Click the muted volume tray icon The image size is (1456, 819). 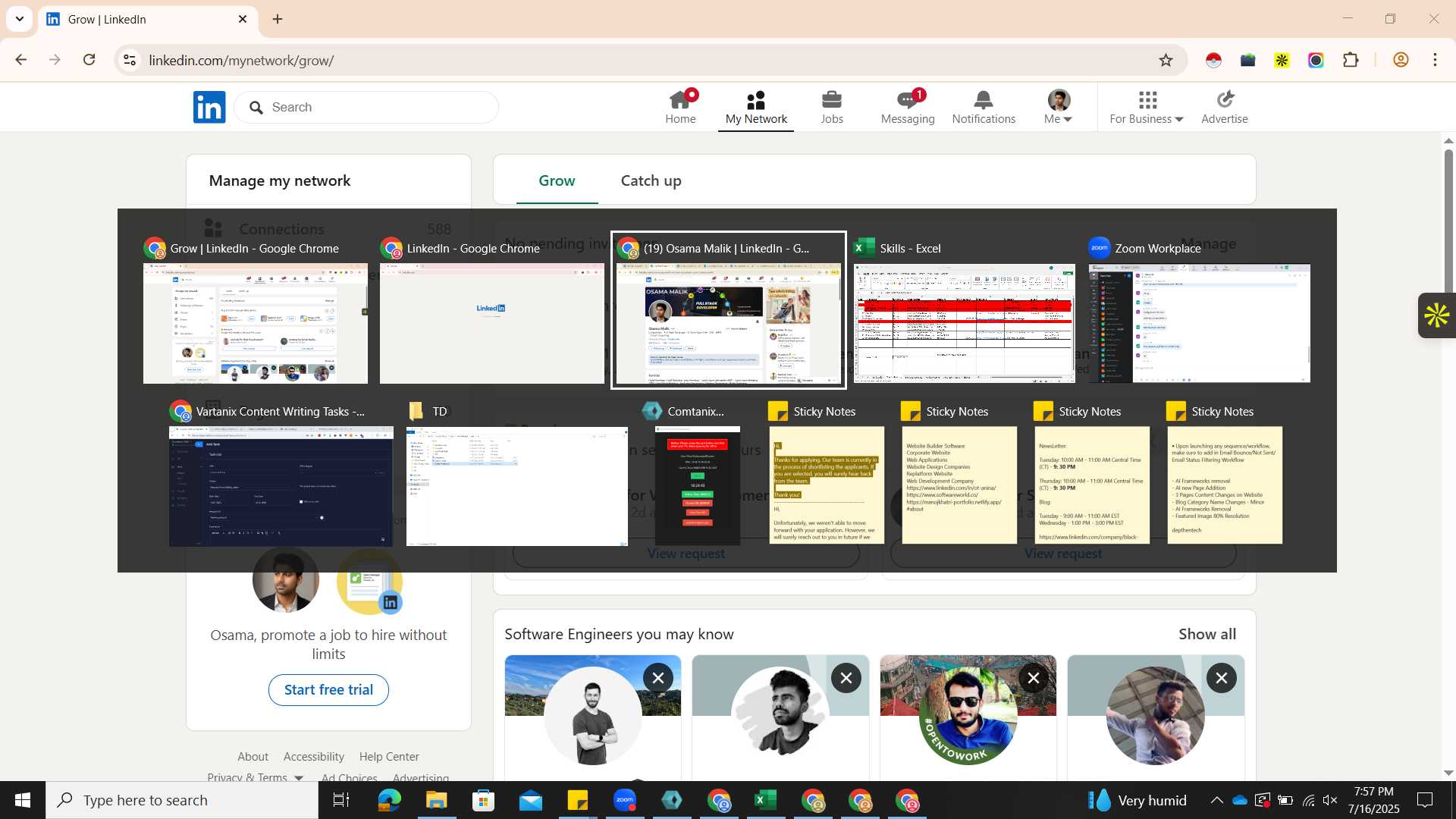coord(1330,800)
